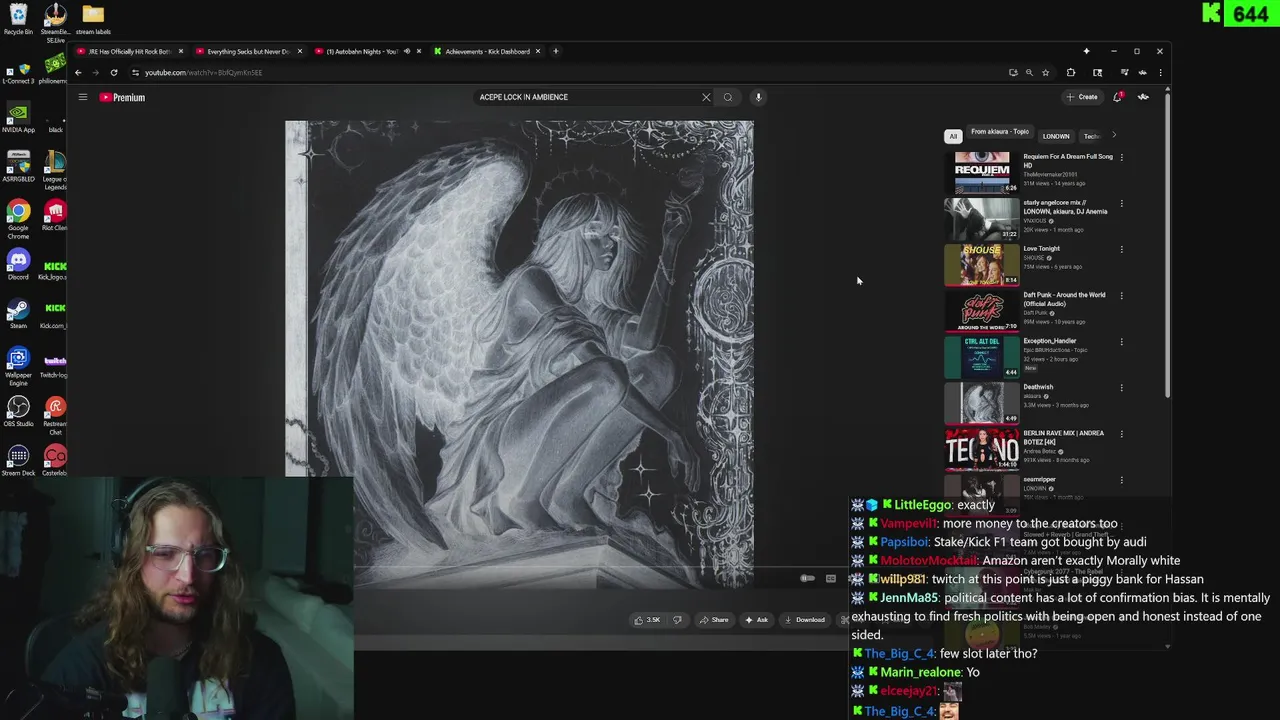Switch to Achievements - Kick Dashboard tab

(487, 51)
